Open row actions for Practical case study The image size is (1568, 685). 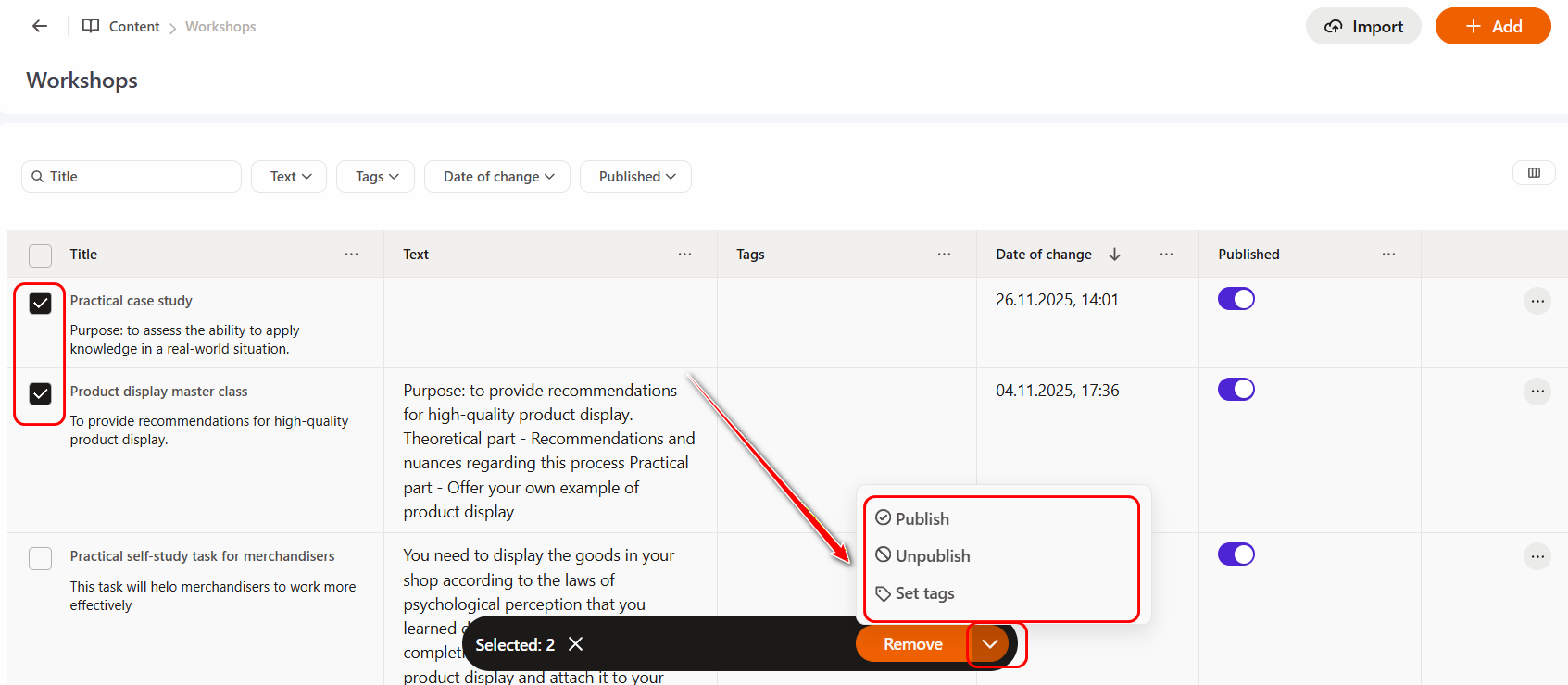(1537, 301)
